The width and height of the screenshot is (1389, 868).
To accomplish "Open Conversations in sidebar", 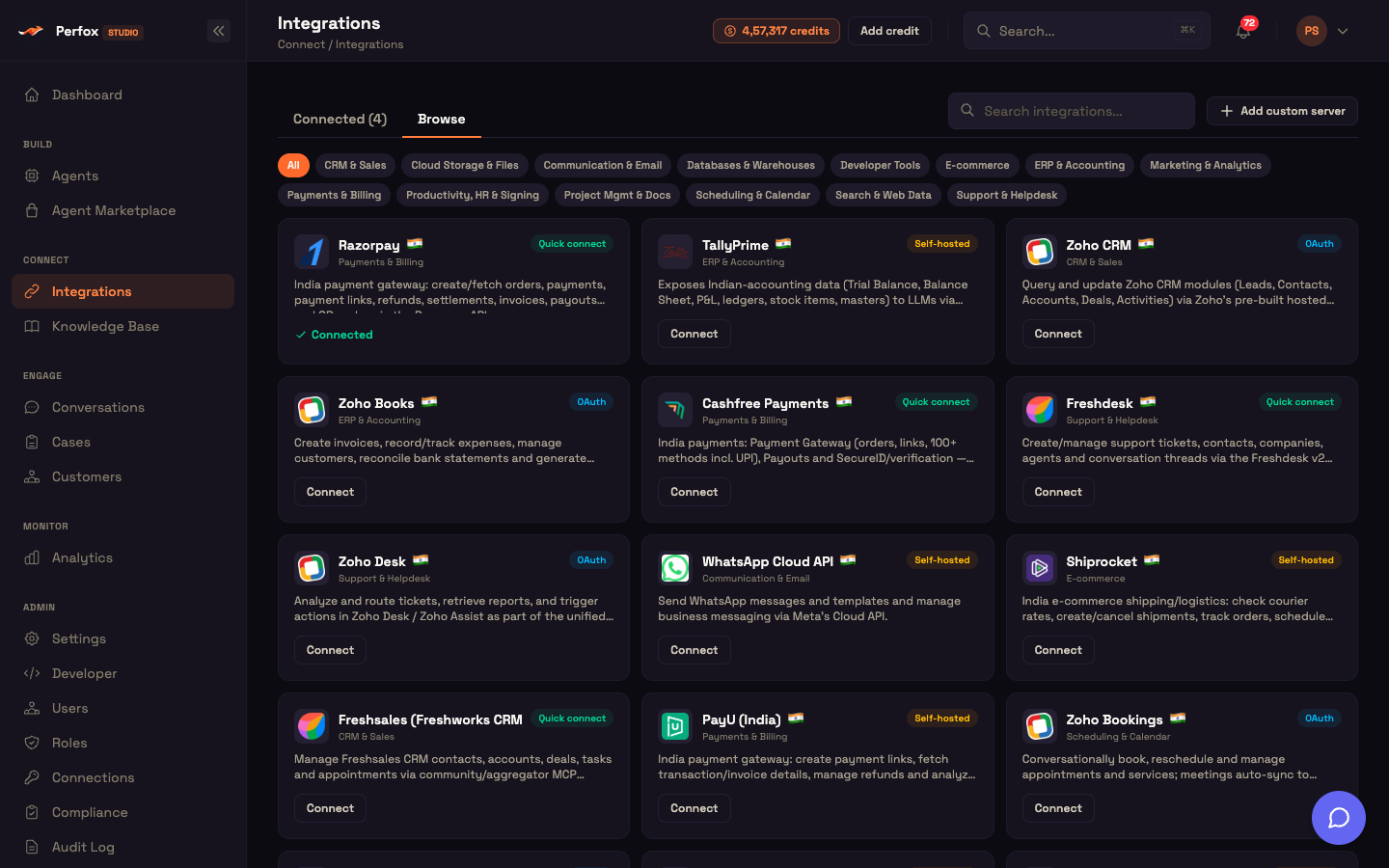I will (x=123, y=407).
